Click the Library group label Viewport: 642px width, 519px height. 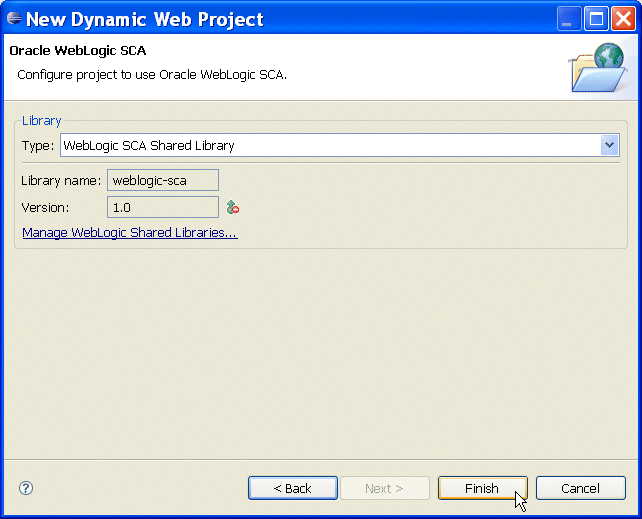pyautogui.click(x=41, y=121)
